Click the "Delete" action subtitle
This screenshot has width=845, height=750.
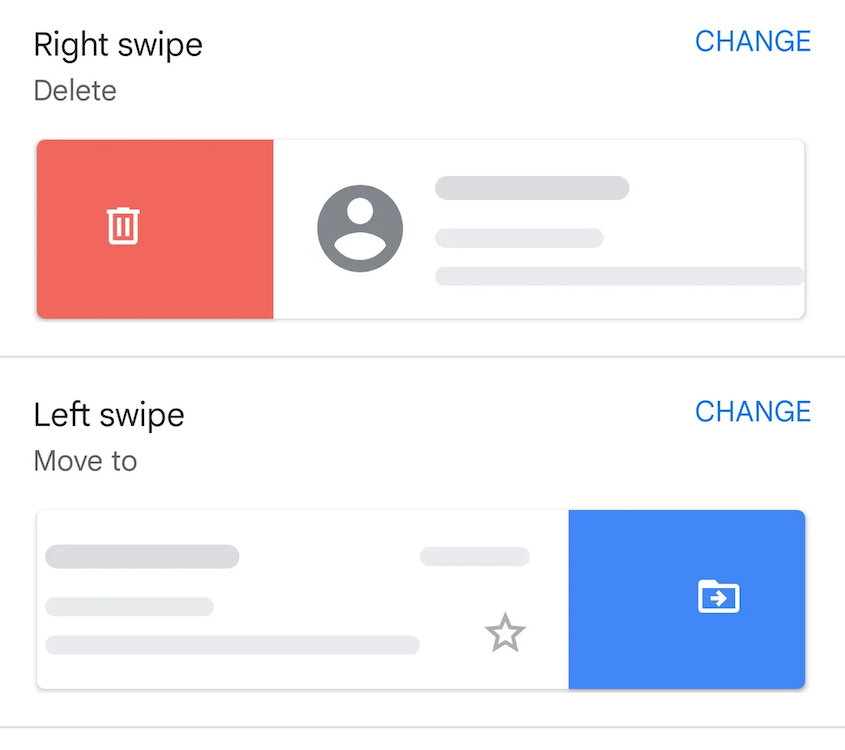[x=75, y=91]
